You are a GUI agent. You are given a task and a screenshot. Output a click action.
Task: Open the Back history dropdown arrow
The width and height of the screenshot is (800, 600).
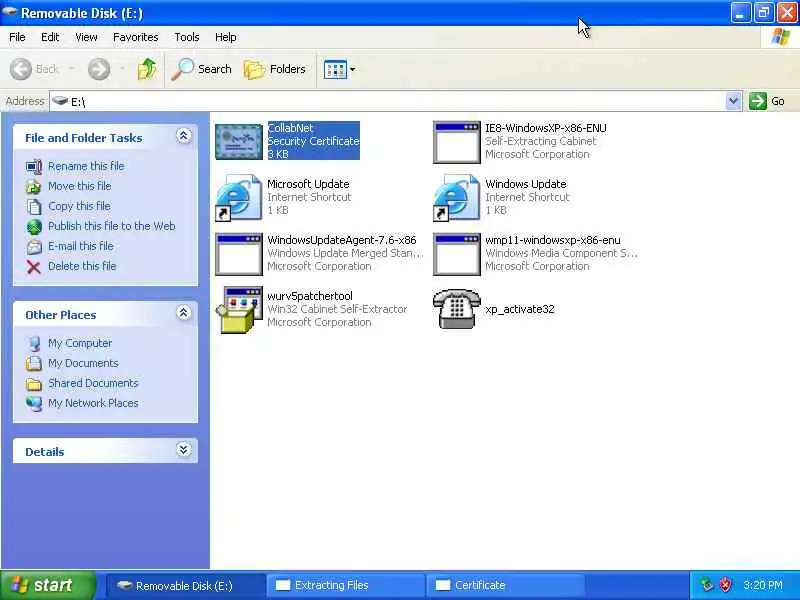71,68
